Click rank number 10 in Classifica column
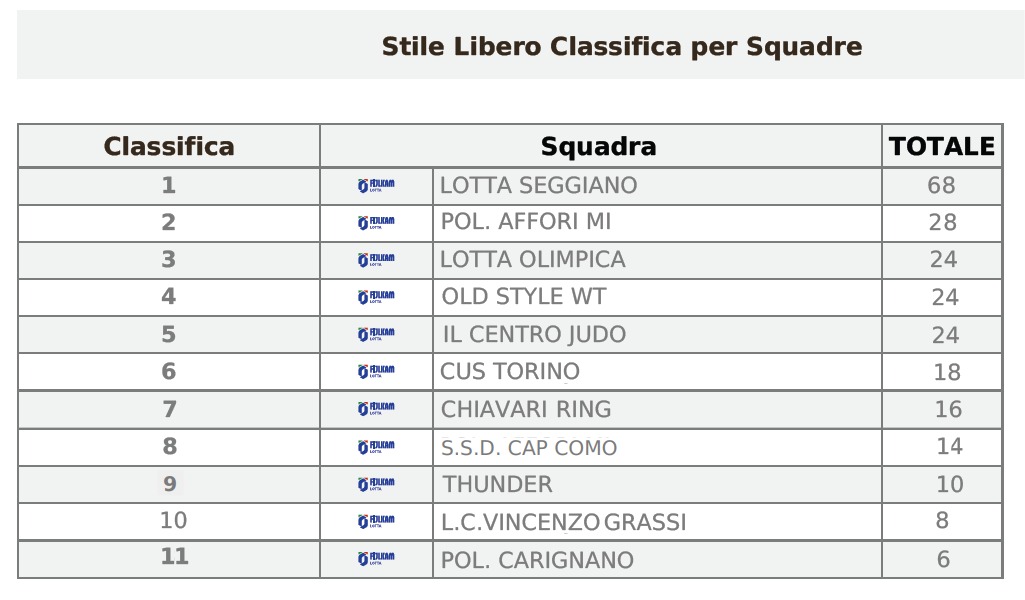Viewport: 1025px width, 600px height. click(x=173, y=521)
